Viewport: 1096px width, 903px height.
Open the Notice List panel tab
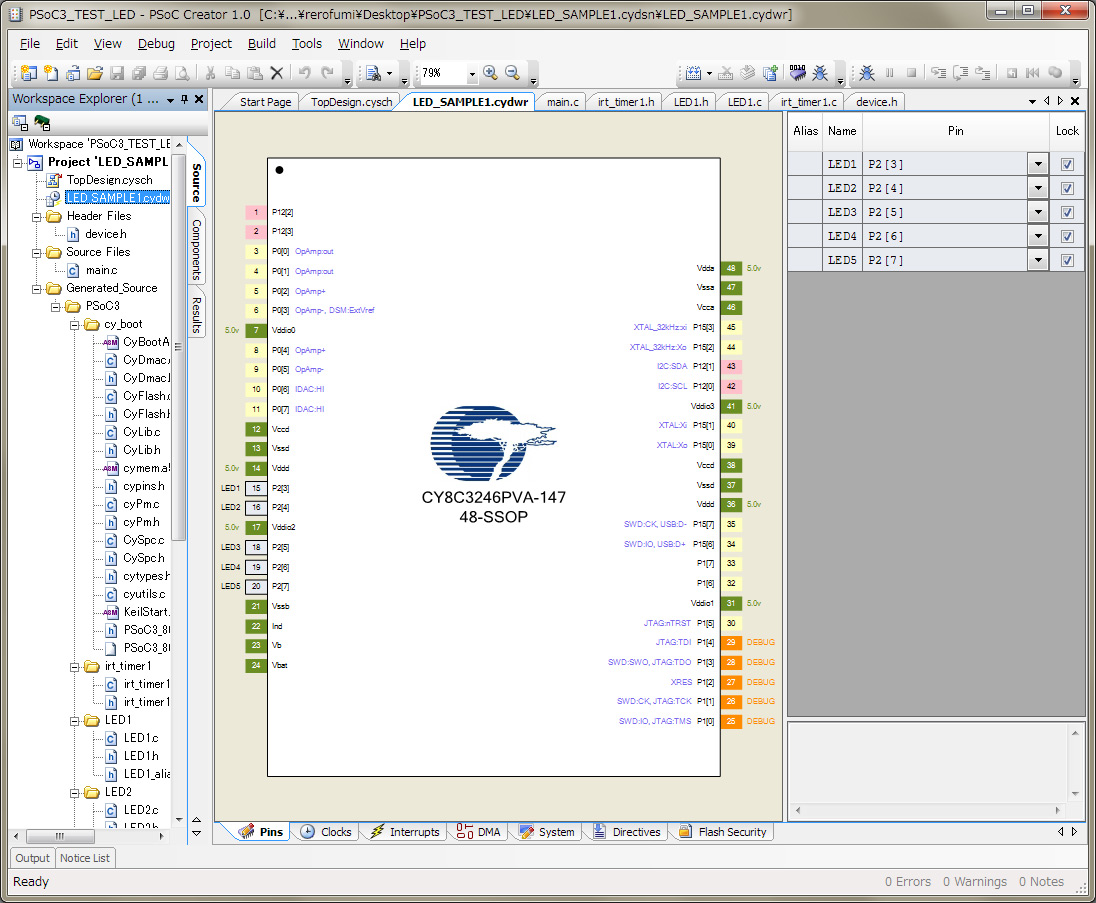pyautogui.click(x=85, y=858)
